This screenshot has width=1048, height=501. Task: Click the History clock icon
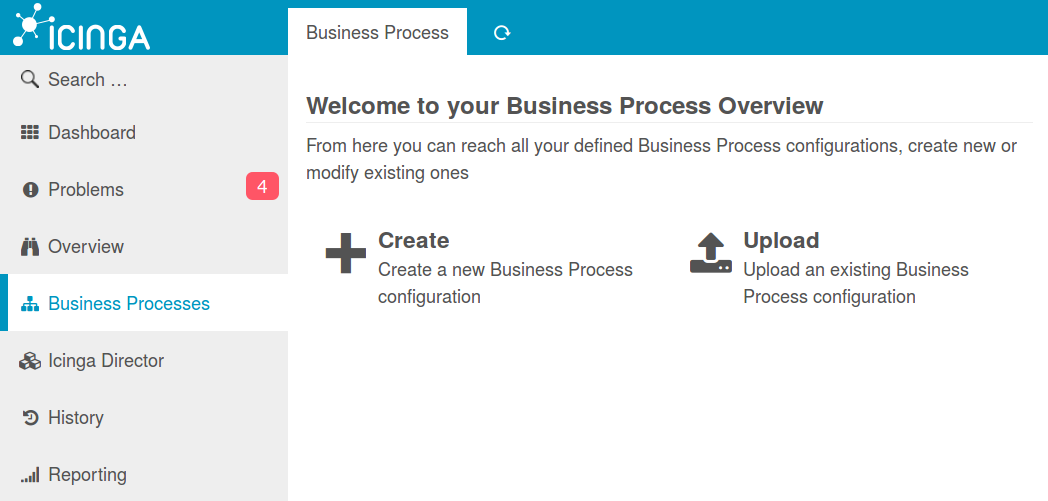click(30, 418)
